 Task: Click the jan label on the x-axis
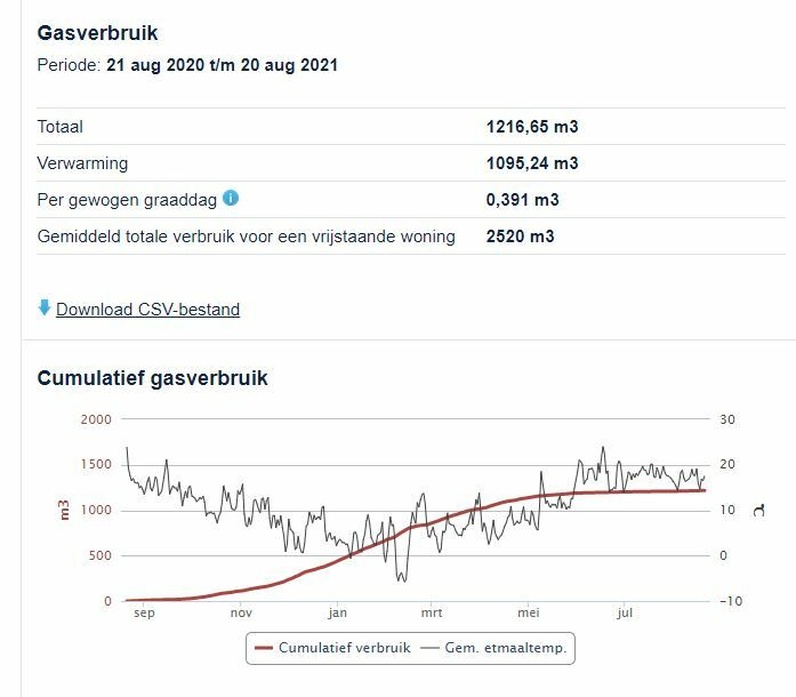(336, 613)
